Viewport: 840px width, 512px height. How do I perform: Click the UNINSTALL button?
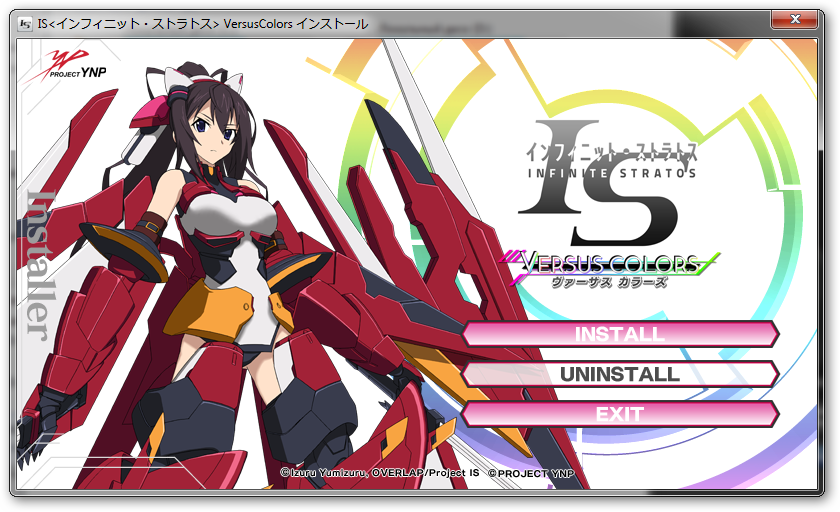coord(620,374)
